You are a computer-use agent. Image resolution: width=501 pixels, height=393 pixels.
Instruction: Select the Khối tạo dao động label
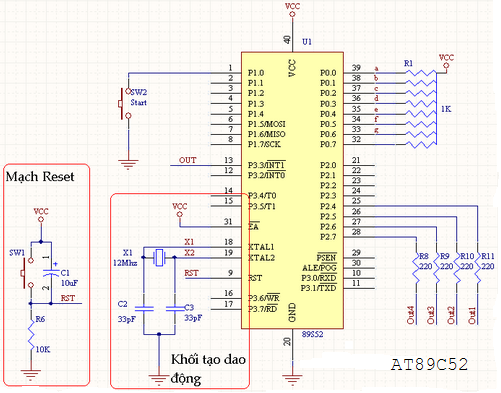click(x=208, y=369)
